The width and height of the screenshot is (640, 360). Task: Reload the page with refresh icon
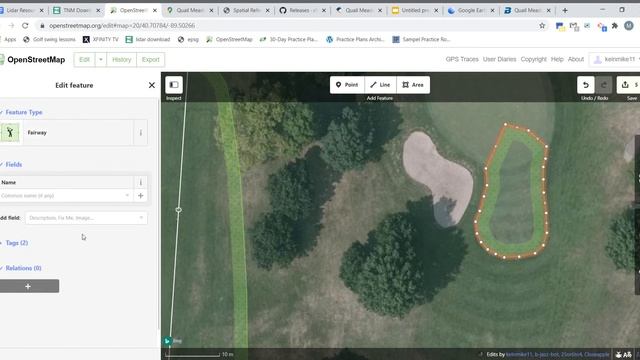tap(25, 25)
